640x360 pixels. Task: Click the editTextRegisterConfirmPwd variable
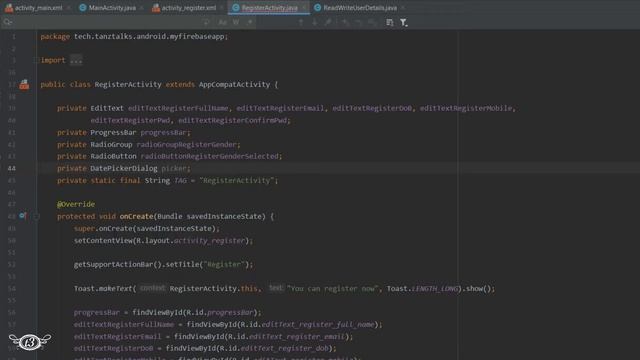233,120
